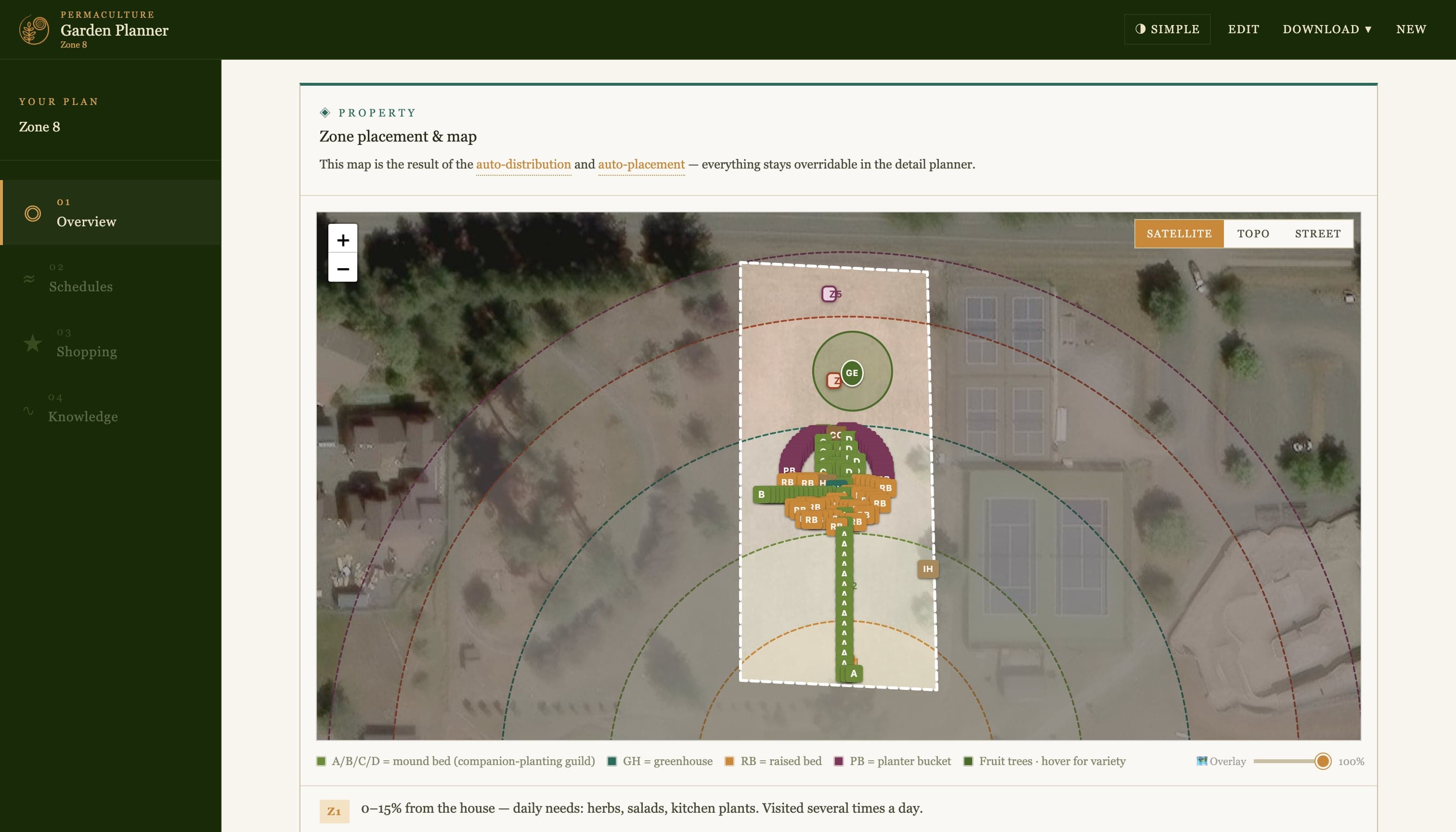Viewport: 1456px width, 832px height.
Task: Open EDIT from the top navigation
Action: [1244, 29]
